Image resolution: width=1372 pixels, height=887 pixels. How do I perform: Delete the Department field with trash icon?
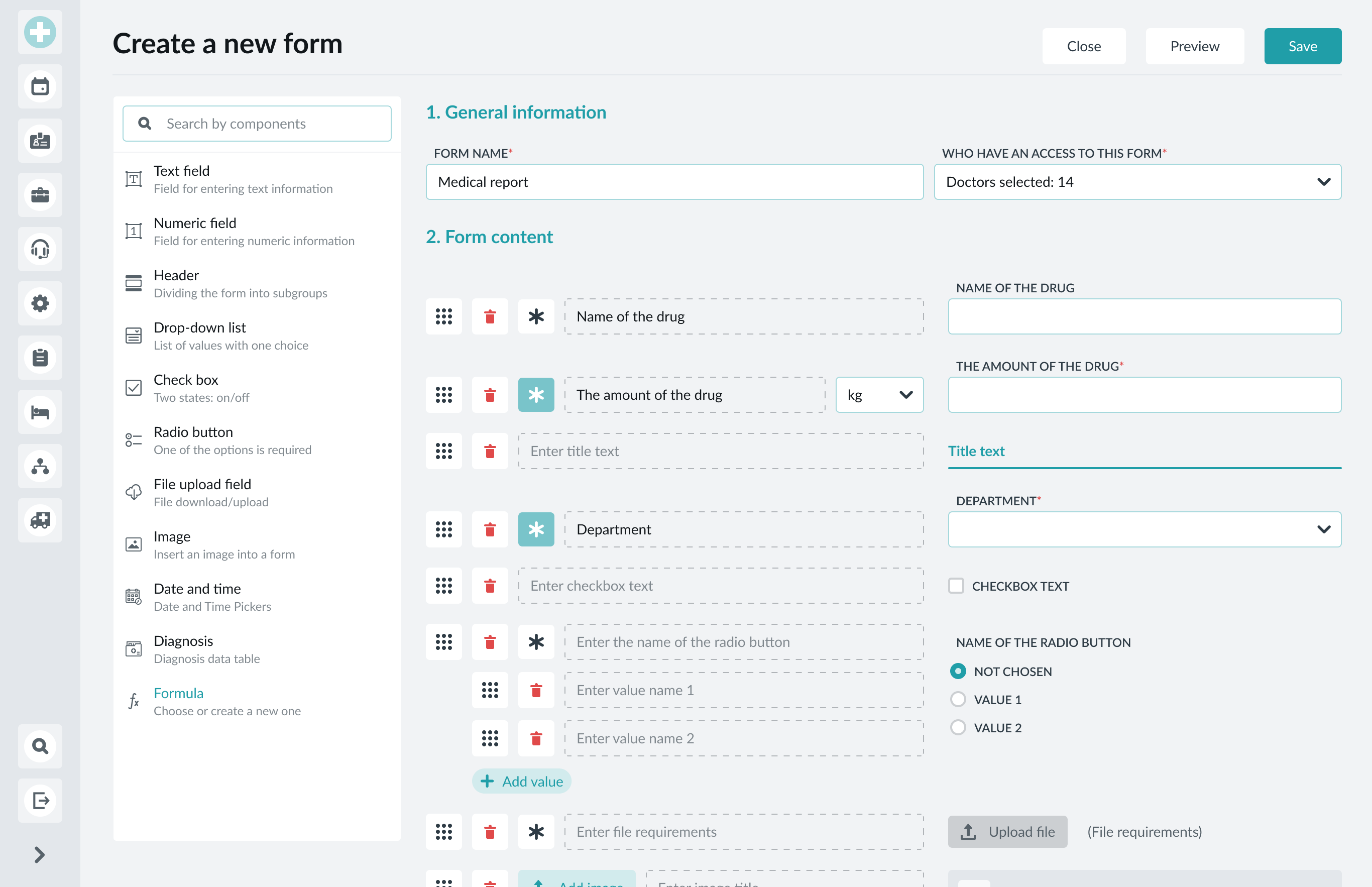pyautogui.click(x=489, y=529)
